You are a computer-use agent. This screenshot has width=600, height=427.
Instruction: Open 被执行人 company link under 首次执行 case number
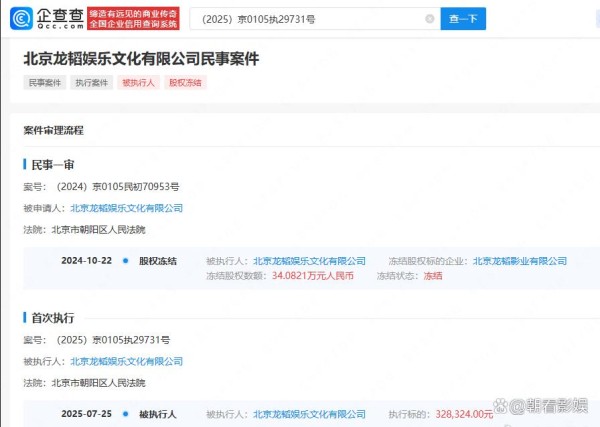[x=127, y=361]
